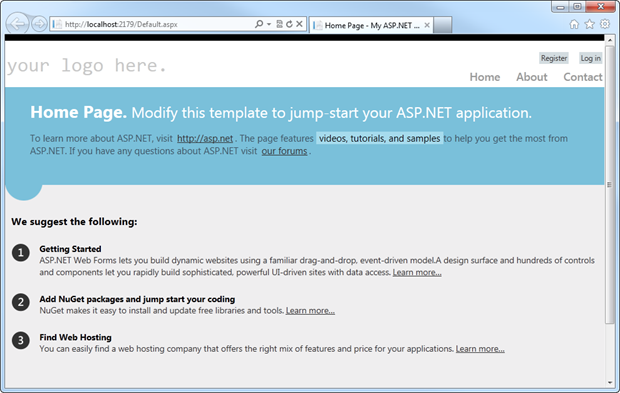Open the Tools gear icon
620x393 pixels.
605,24
